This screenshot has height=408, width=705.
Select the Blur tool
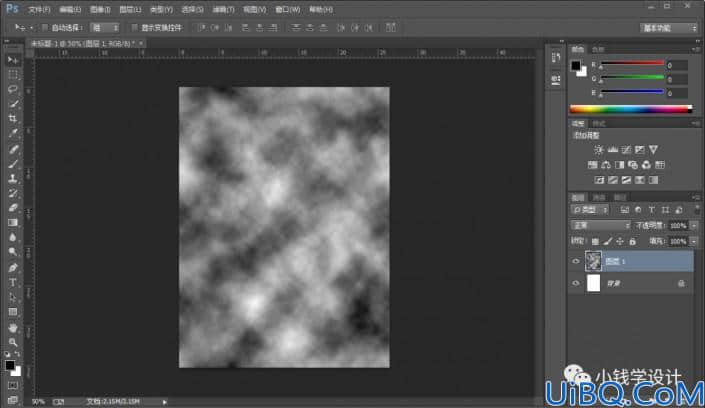pos(13,237)
